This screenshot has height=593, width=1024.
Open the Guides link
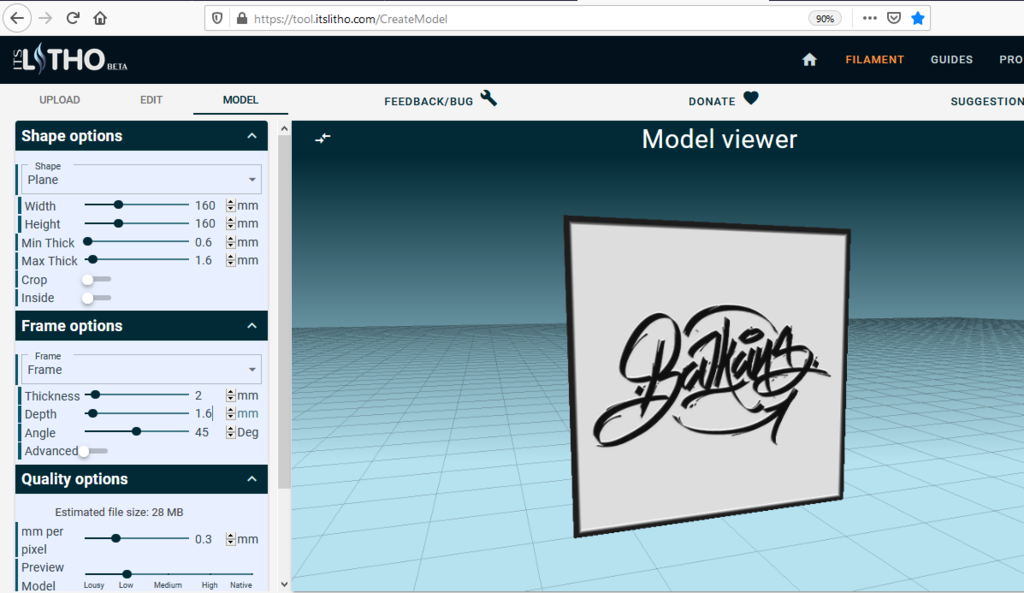pyautogui.click(x=952, y=59)
